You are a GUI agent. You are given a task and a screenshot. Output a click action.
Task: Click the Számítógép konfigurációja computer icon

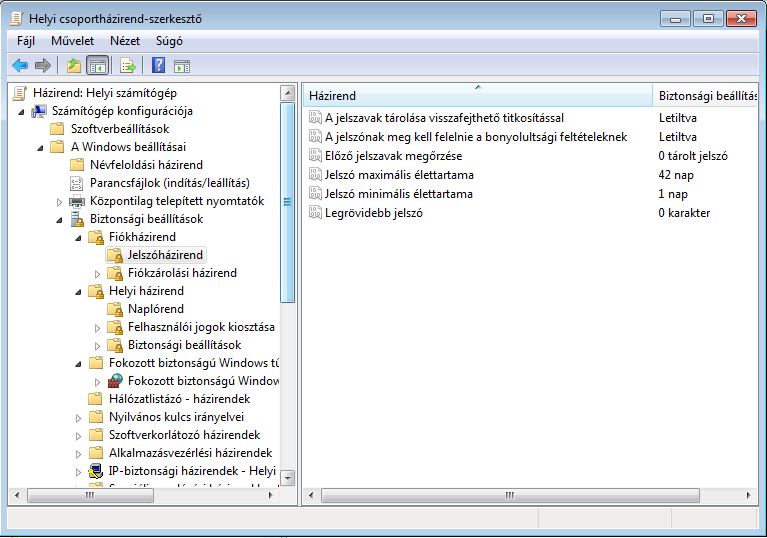(39, 112)
